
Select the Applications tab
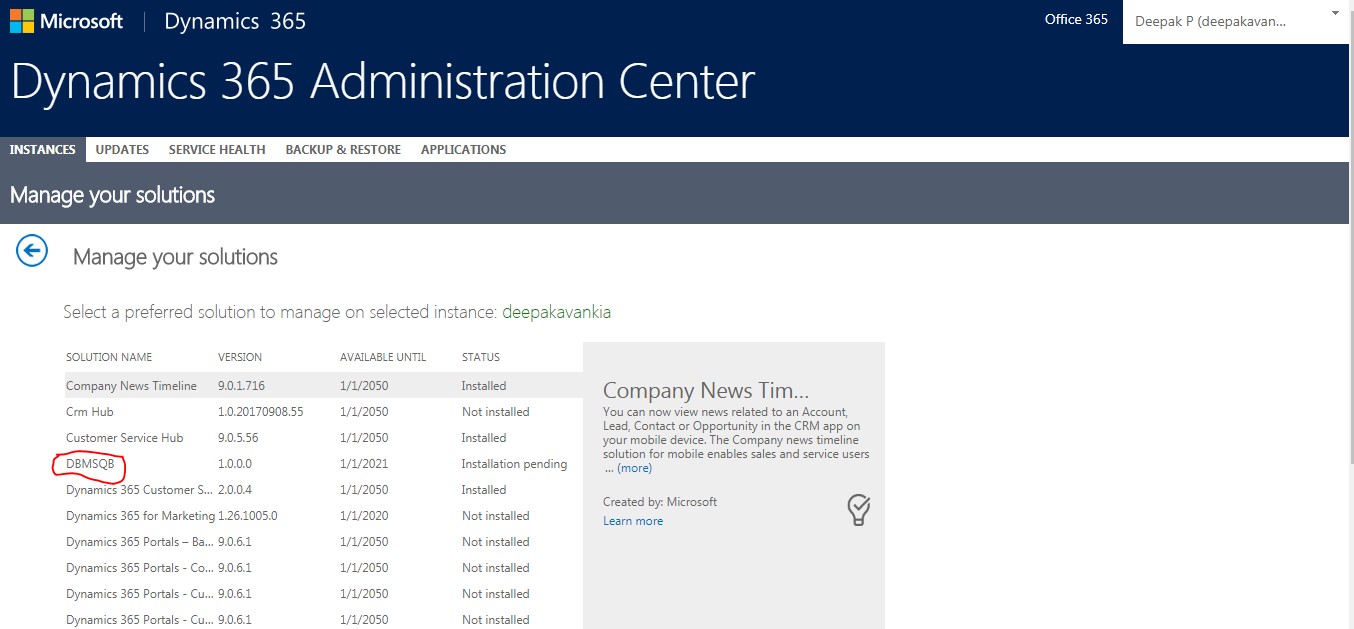[463, 150]
